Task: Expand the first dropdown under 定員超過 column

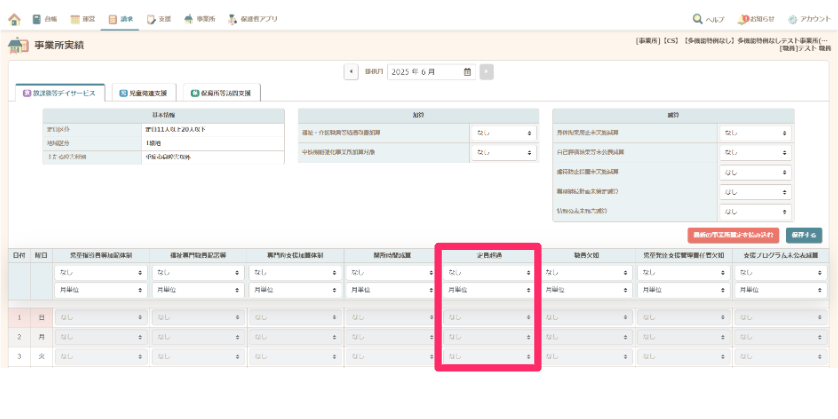Action: [489, 272]
